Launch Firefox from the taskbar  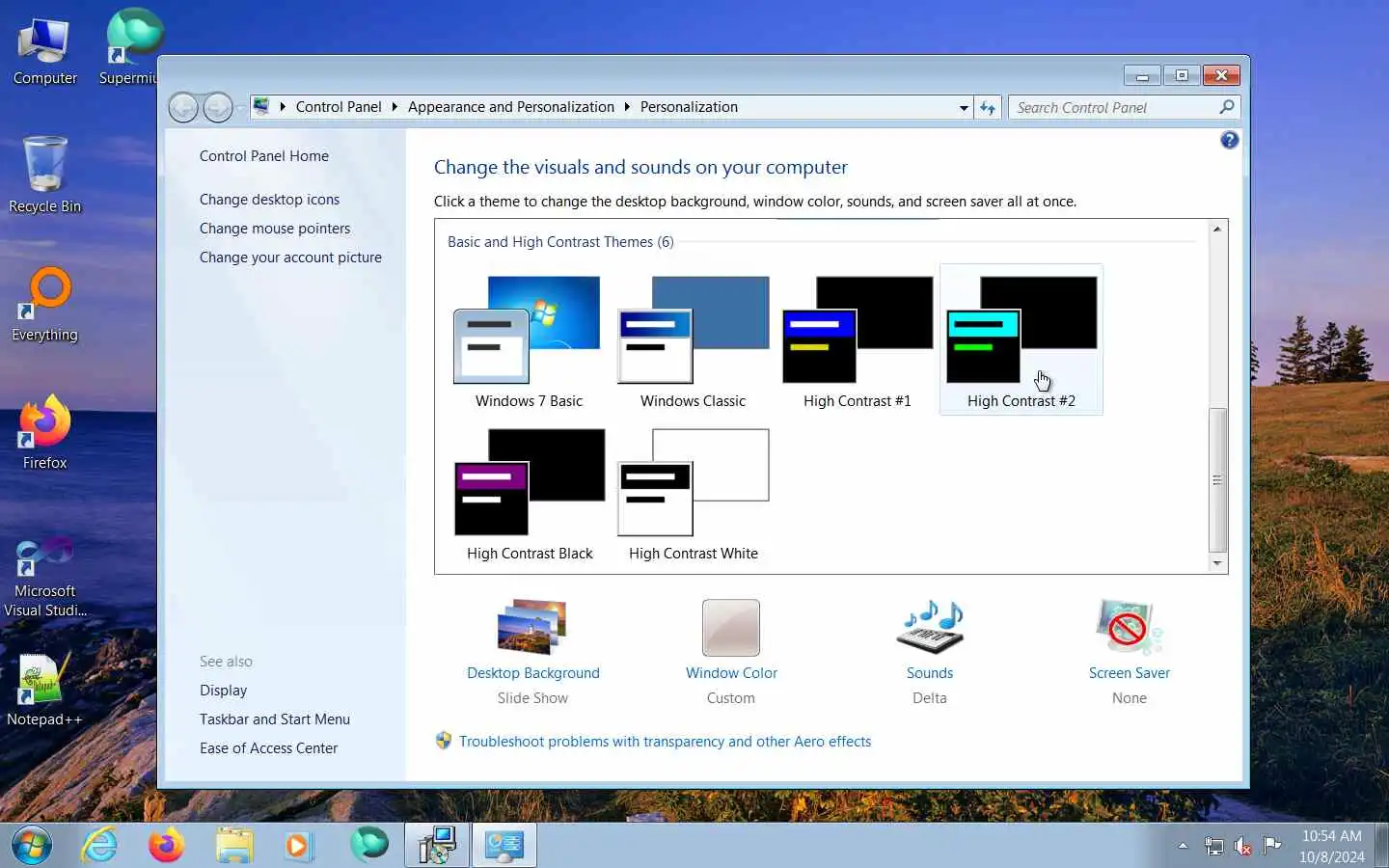click(x=166, y=846)
